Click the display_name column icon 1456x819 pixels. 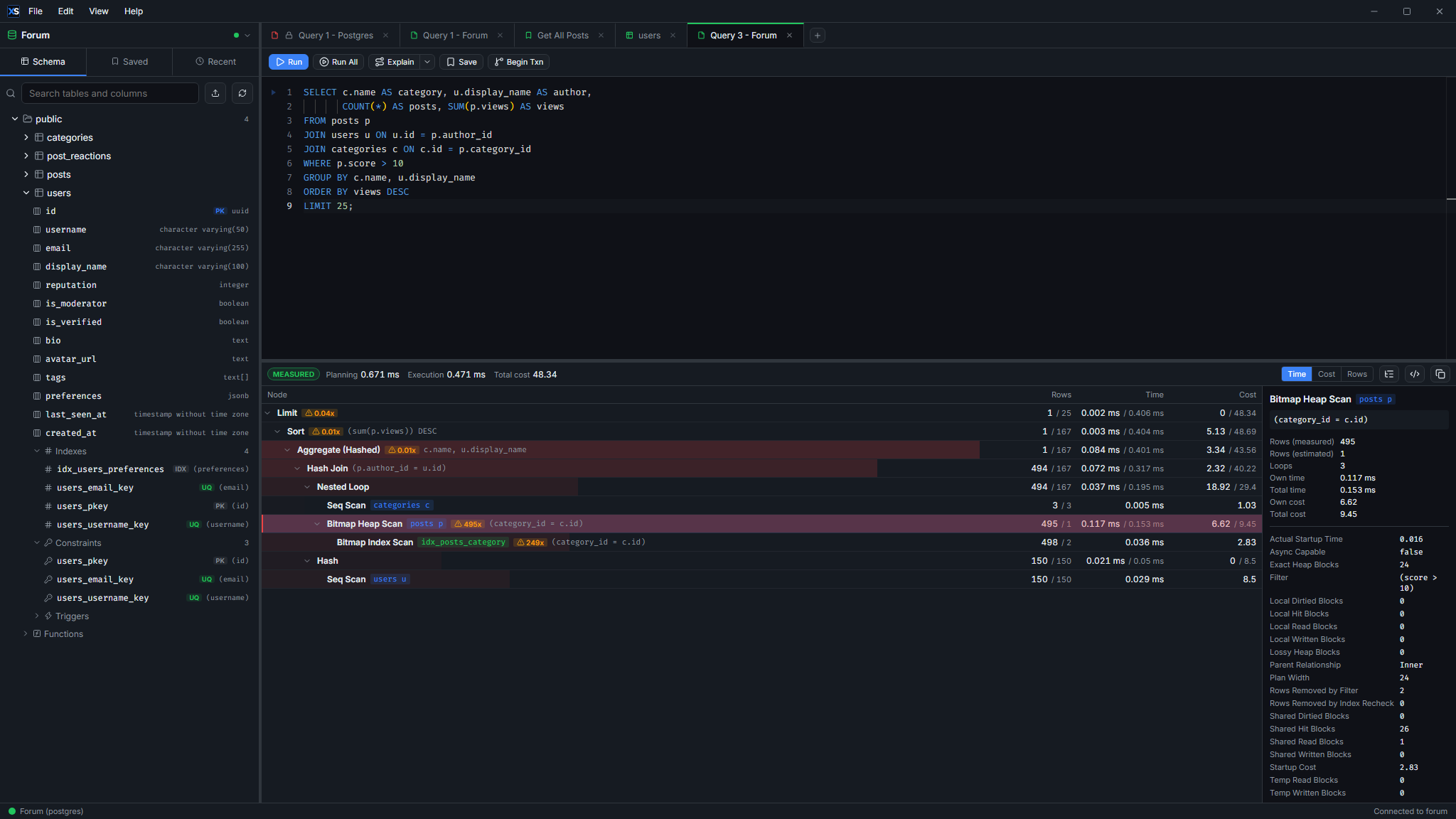(37, 267)
